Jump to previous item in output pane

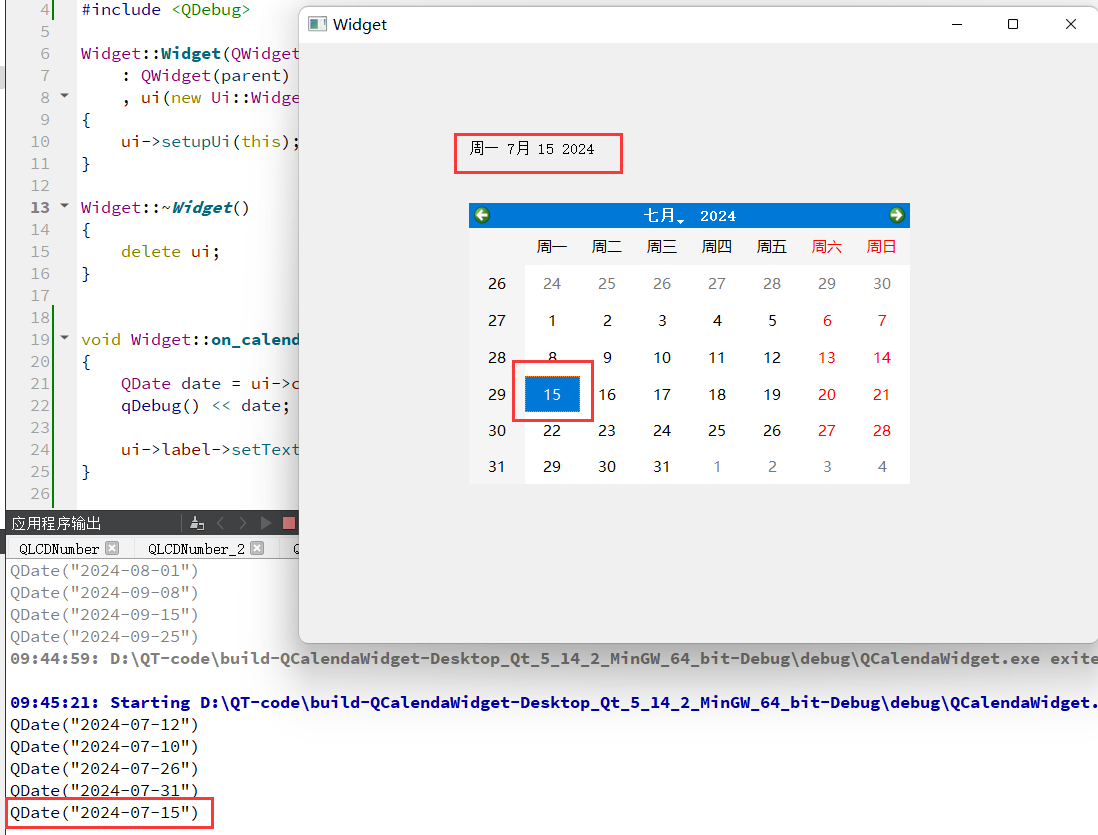tap(221, 523)
